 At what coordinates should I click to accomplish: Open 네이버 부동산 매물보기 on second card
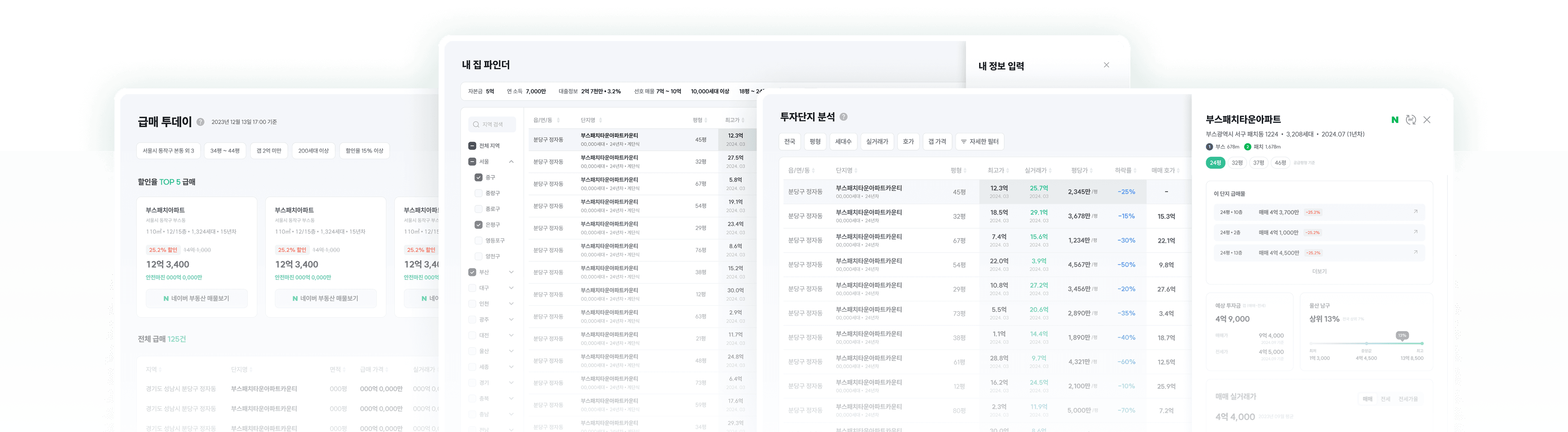click(x=325, y=298)
